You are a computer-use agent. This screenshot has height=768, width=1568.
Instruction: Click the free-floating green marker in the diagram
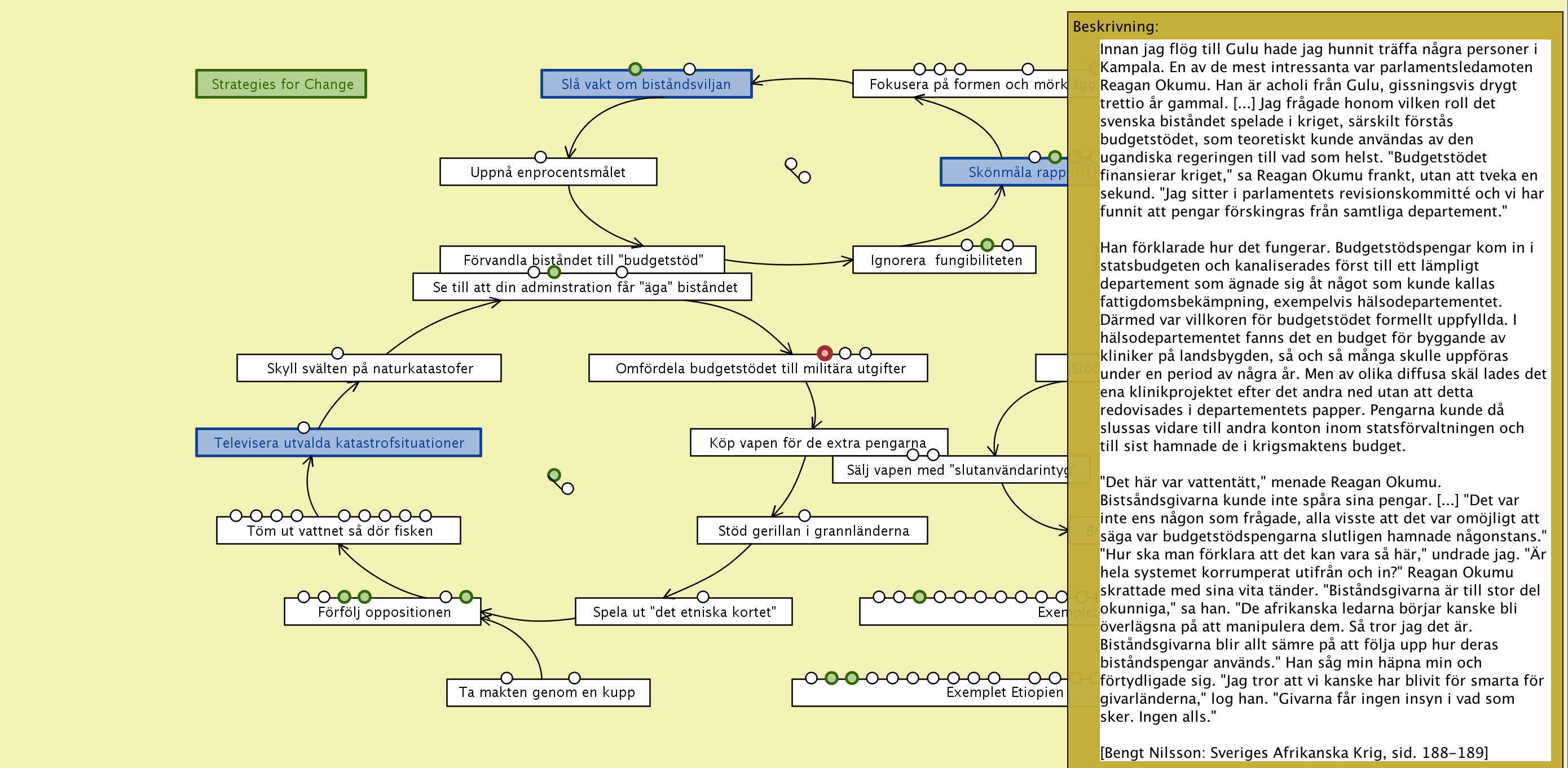(x=553, y=475)
